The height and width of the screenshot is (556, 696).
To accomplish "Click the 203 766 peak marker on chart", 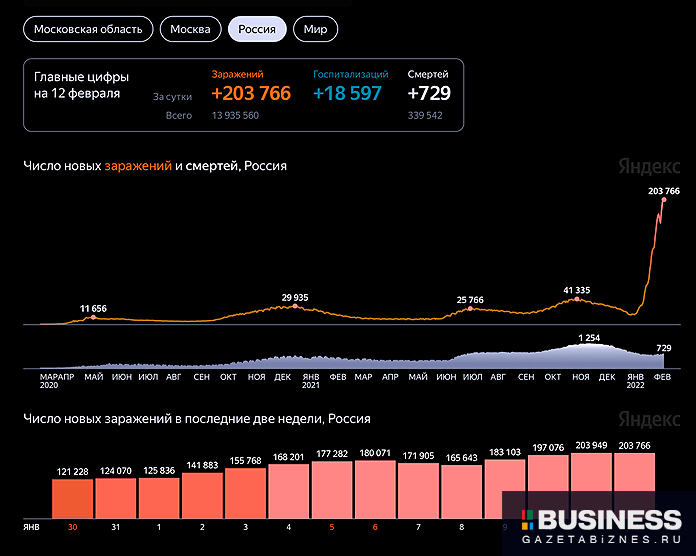I will coord(663,200).
